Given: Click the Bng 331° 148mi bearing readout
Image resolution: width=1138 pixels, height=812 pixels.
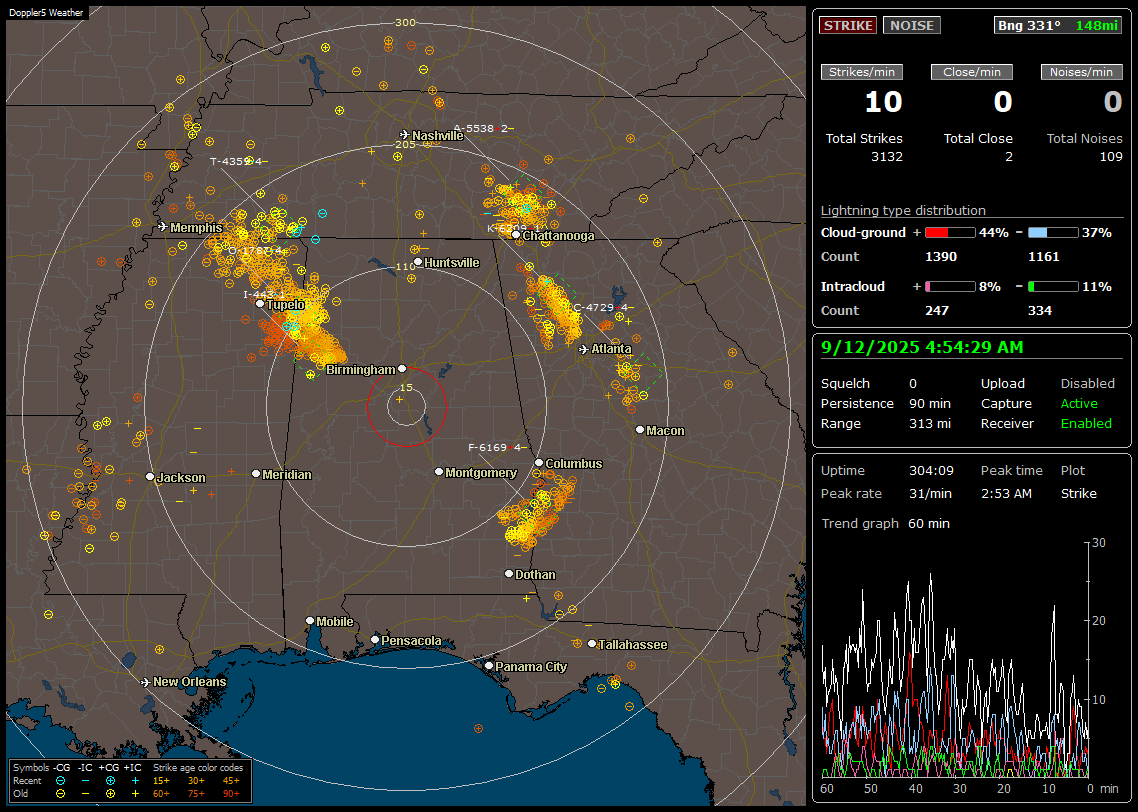Looking at the screenshot, I should (1057, 25).
